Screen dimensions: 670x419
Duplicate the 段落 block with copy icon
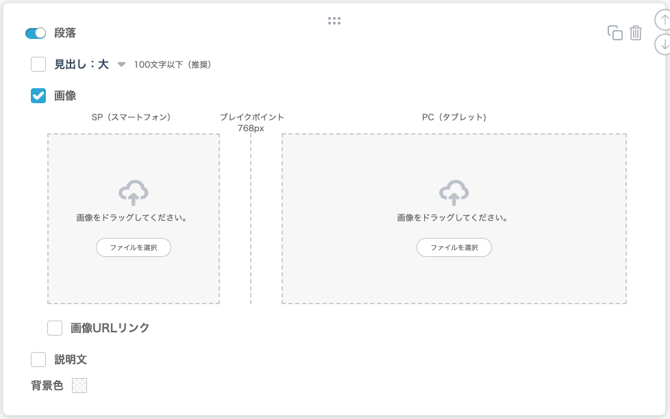615,33
